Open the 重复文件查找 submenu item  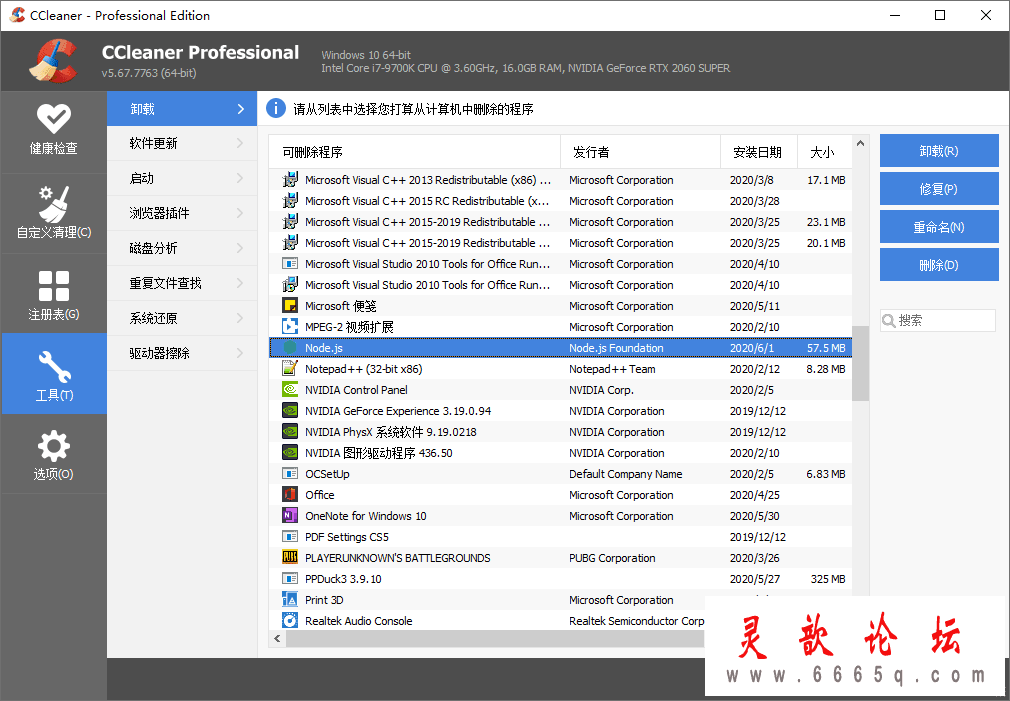tap(182, 283)
